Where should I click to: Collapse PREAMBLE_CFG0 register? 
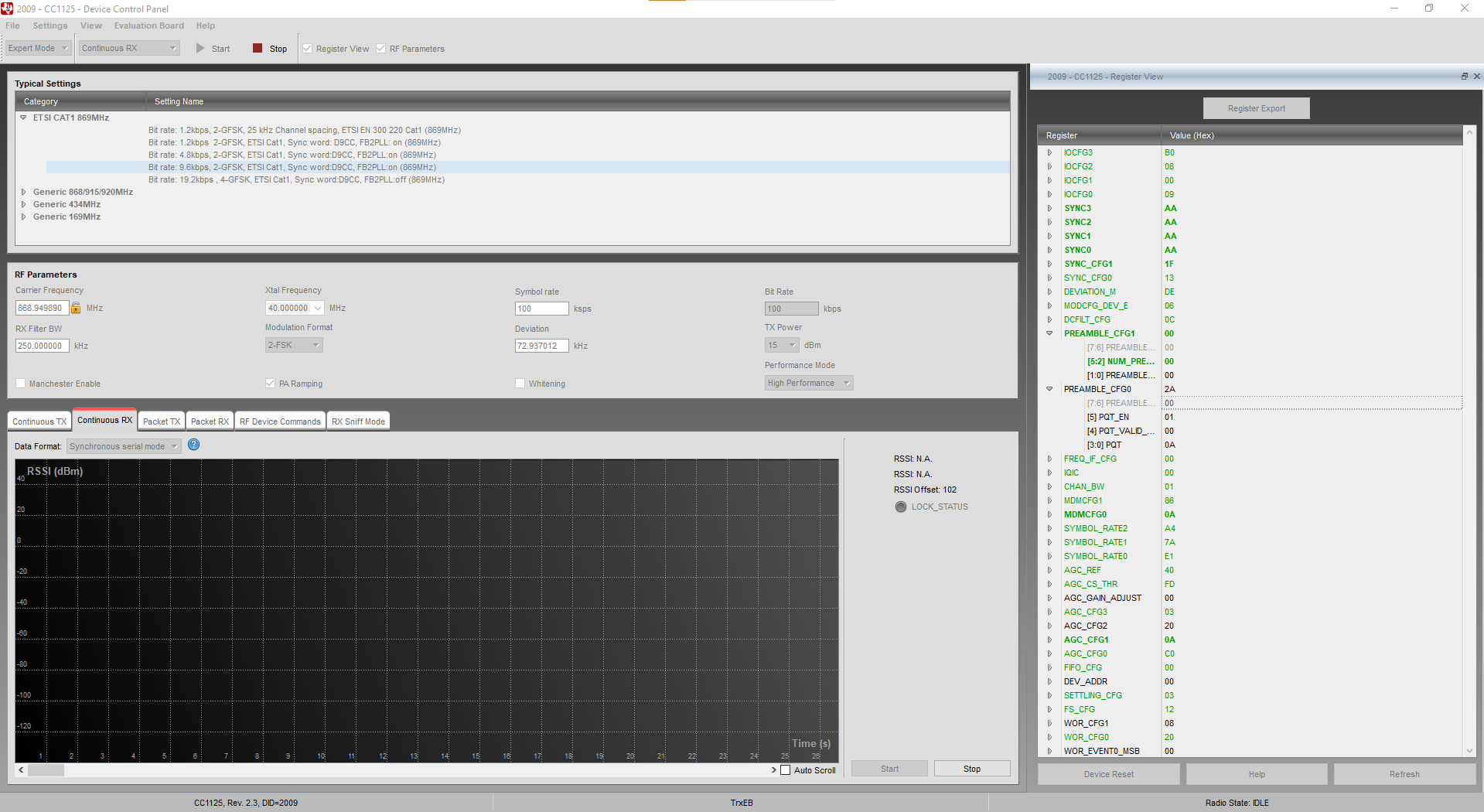click(1049, 389)
